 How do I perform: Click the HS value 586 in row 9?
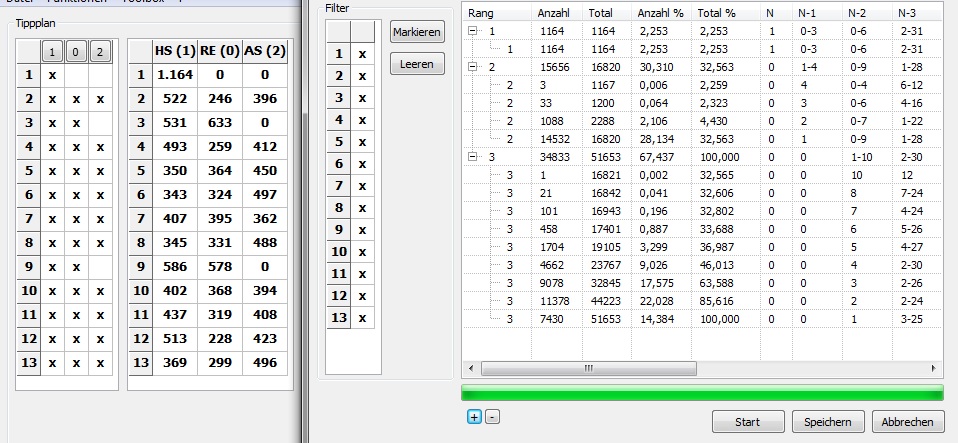(x=174, y=267)
